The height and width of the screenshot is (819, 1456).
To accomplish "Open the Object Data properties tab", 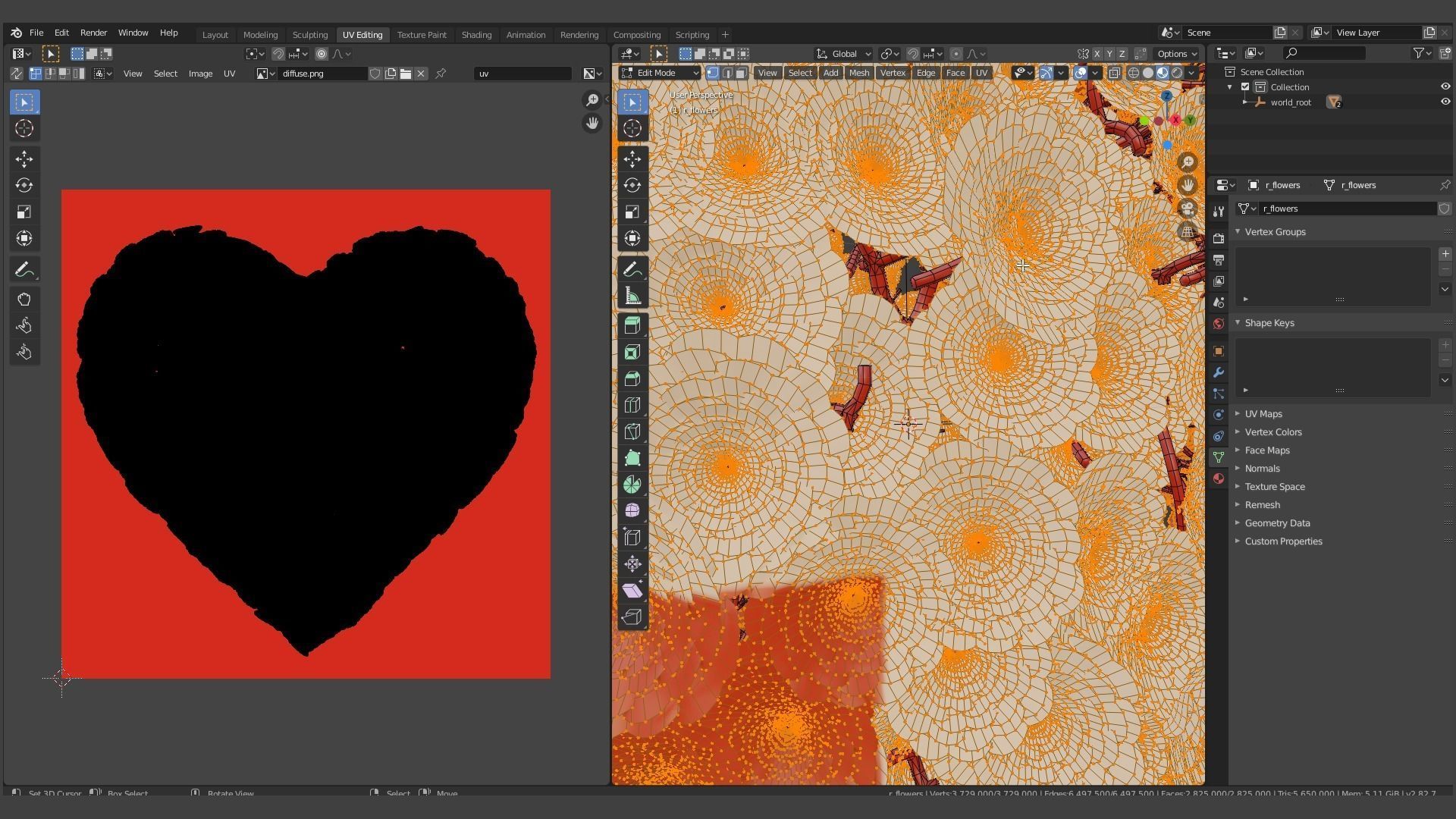I will (1219, 457).
